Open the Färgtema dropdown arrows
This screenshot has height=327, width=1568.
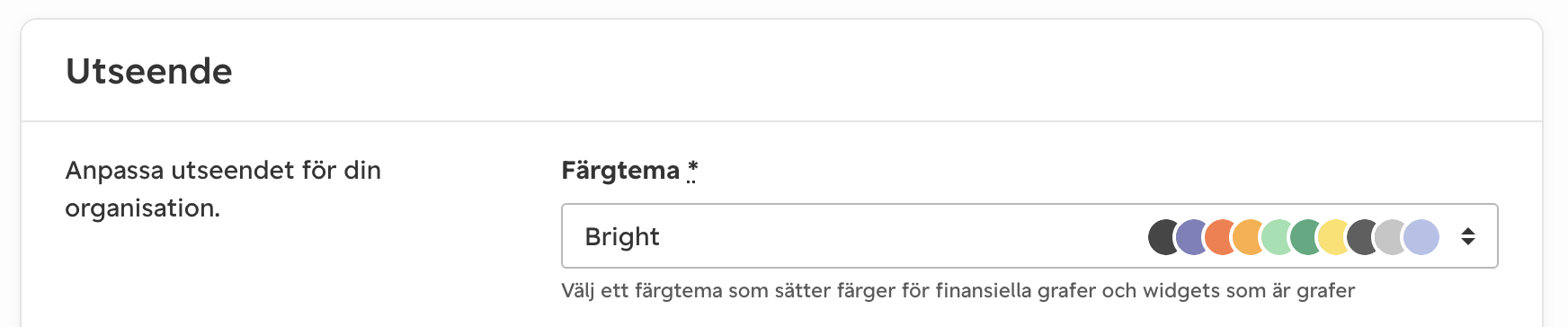[1468, 236]
